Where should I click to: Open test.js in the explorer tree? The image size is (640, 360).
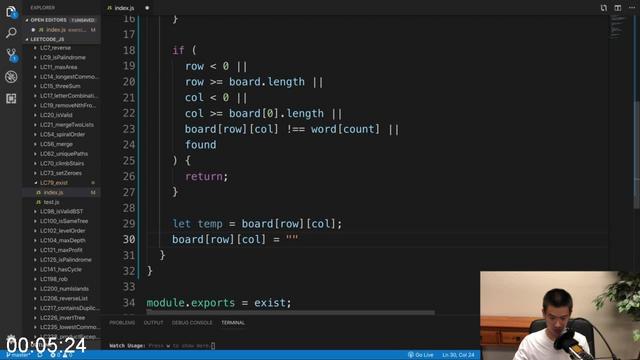pos(51,202)
